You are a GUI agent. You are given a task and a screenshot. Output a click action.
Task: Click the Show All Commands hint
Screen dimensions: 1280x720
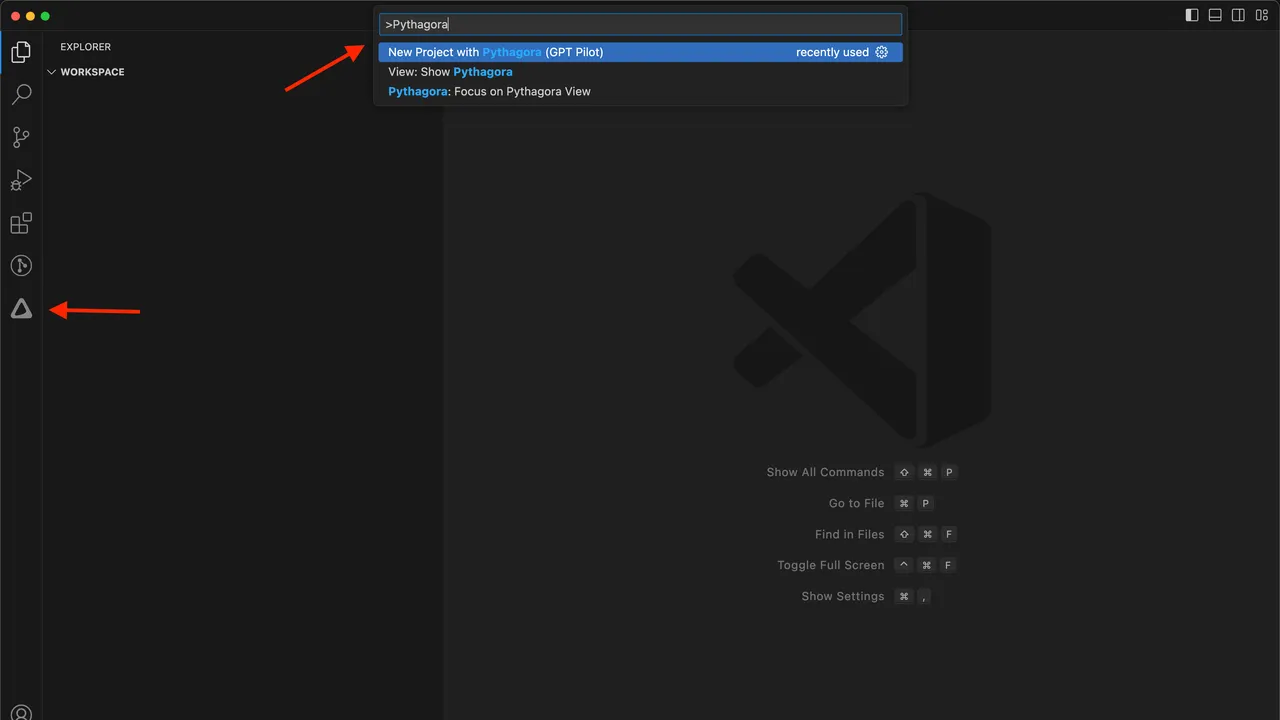click(x=825, y=472)
